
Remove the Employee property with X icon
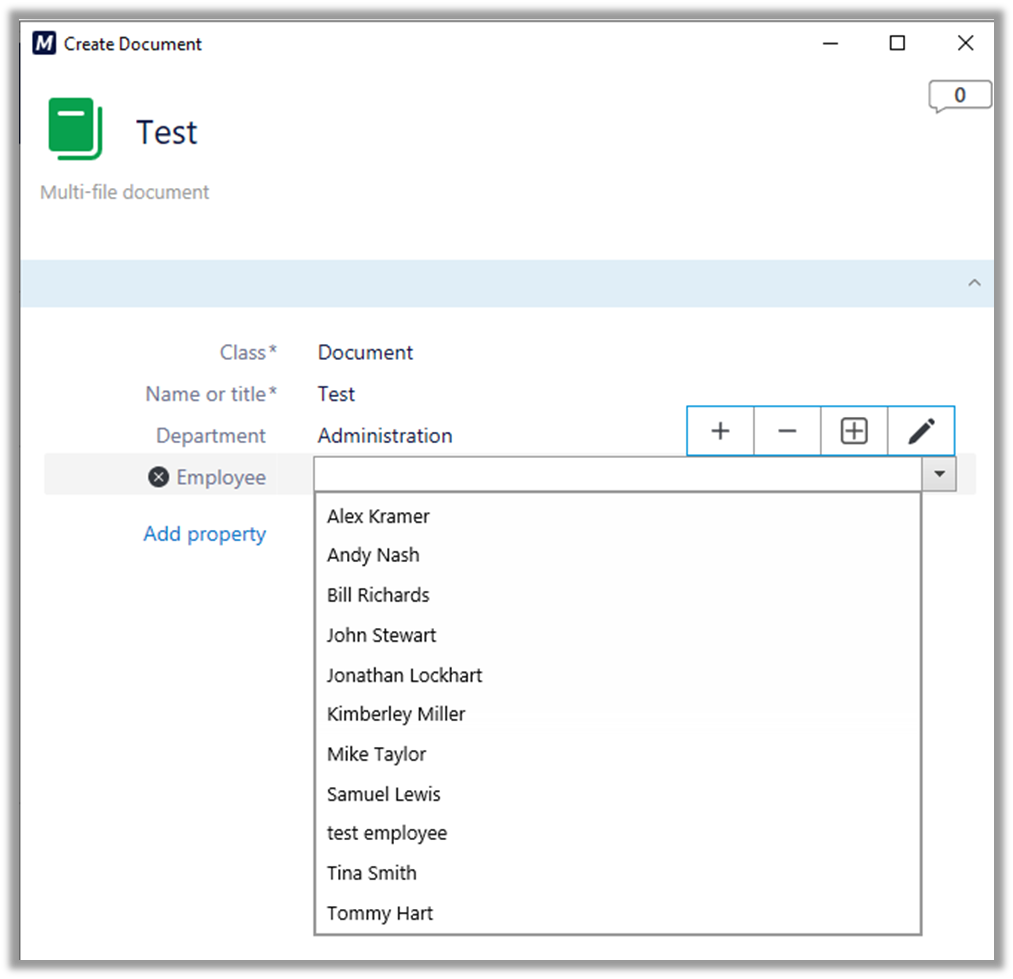click(x=158, y=477)
